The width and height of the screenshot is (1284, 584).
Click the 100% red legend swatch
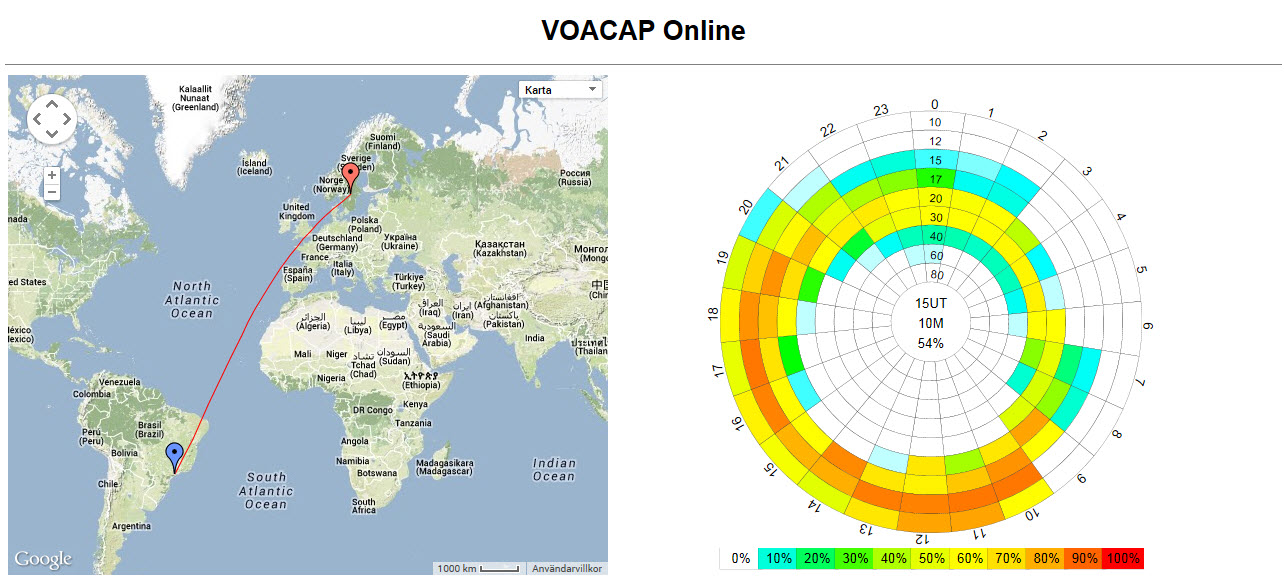(x=1121, y=558)
